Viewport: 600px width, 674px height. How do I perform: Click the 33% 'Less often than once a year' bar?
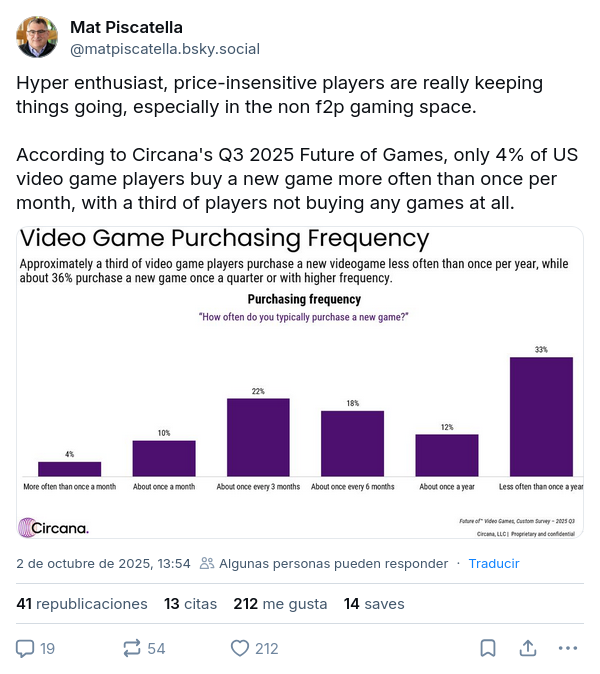541,416
